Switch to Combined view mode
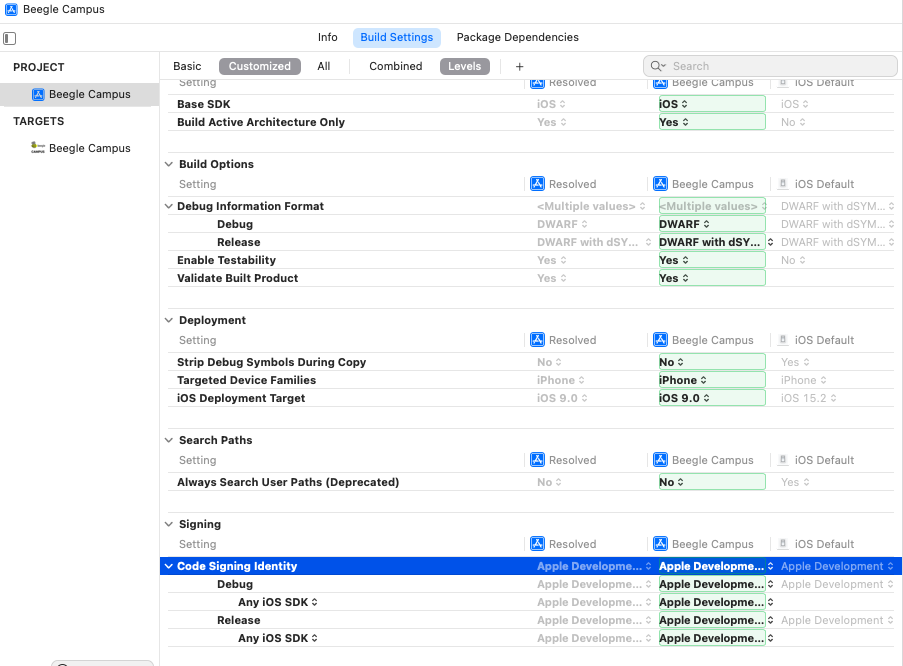Viewport: 903px width, 666px height. [x=395, y=66]
